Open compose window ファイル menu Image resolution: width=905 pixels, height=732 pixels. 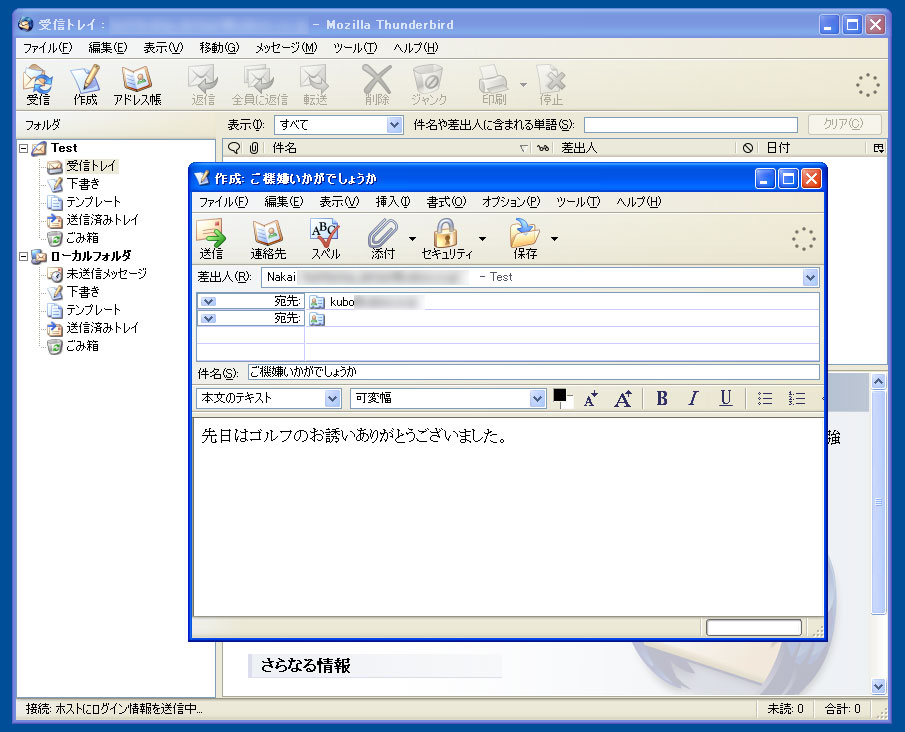coord(223,201)
